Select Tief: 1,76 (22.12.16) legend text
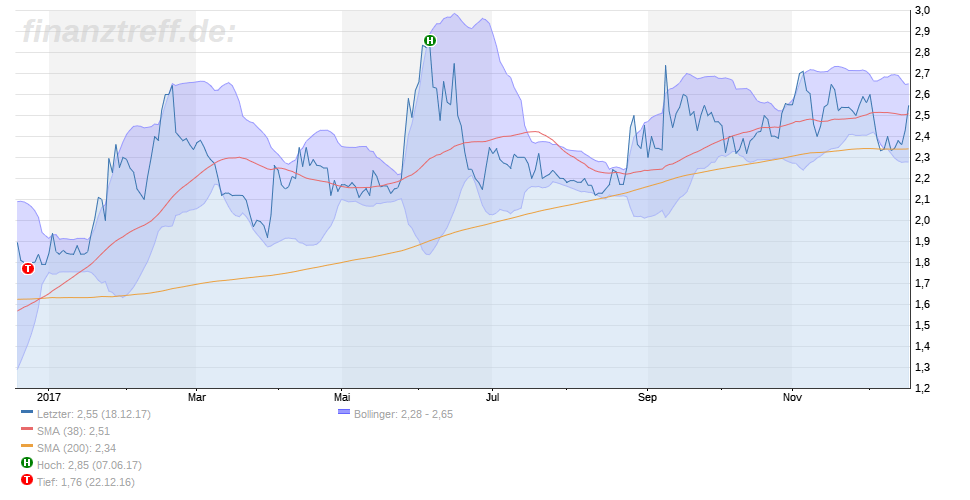The width and height of the screenshot is (970, 500). tap(85, 481)
